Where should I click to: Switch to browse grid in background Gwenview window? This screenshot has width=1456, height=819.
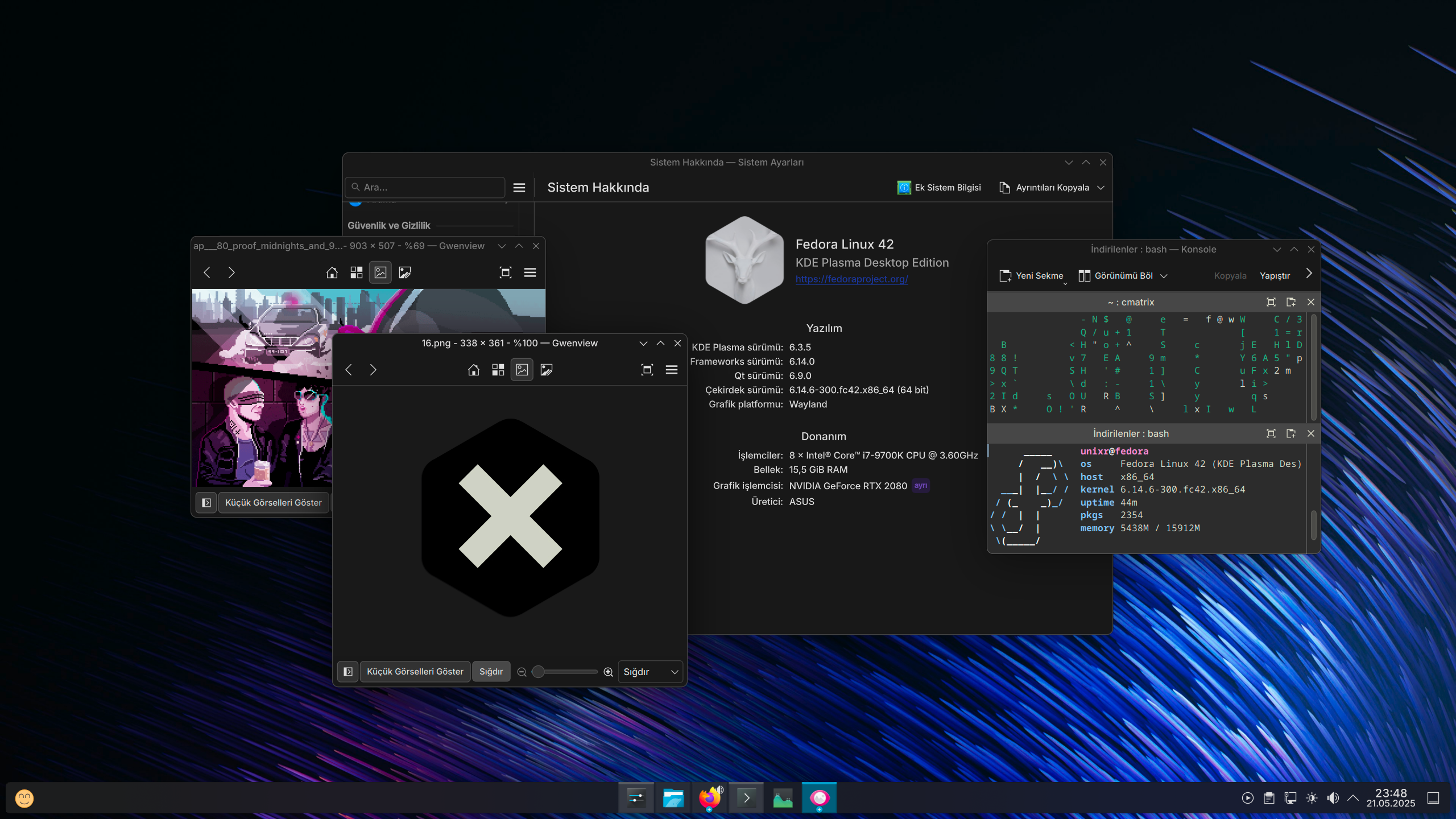356,272
